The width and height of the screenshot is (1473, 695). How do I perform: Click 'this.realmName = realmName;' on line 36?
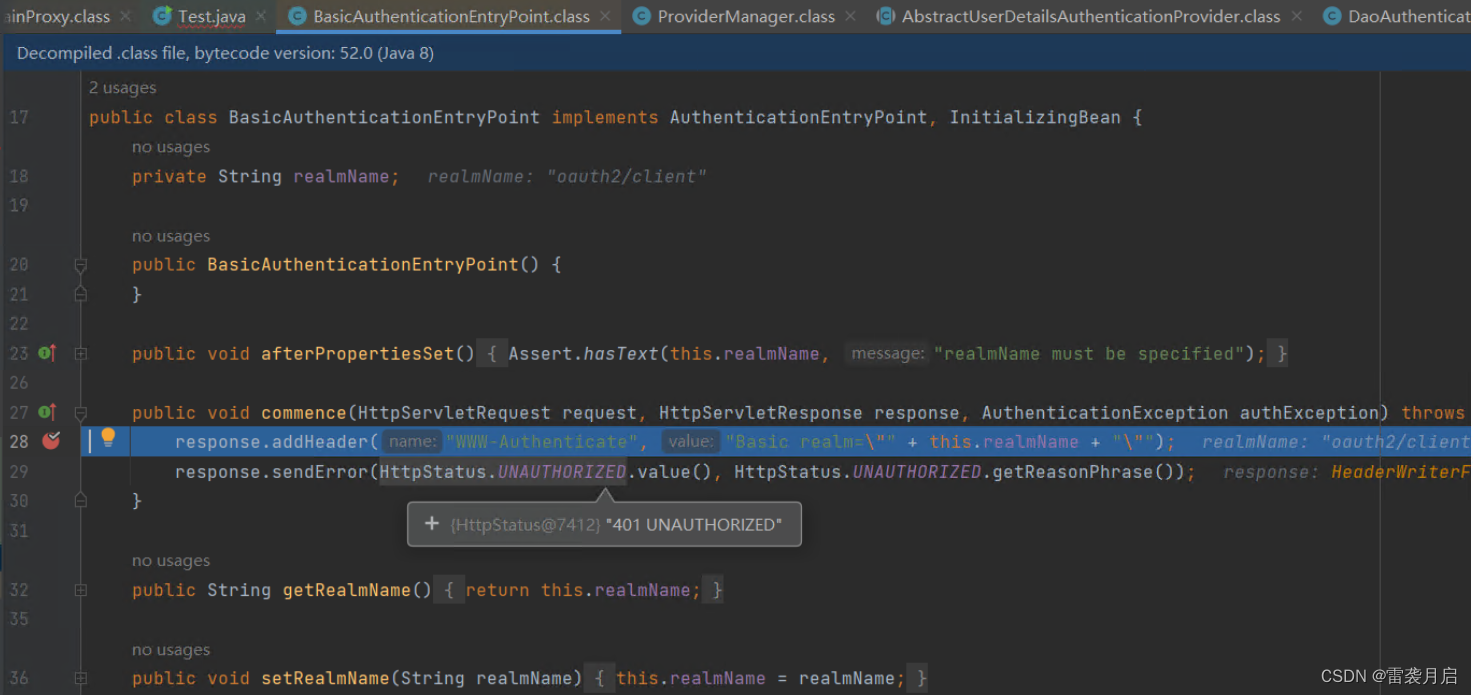761,678
